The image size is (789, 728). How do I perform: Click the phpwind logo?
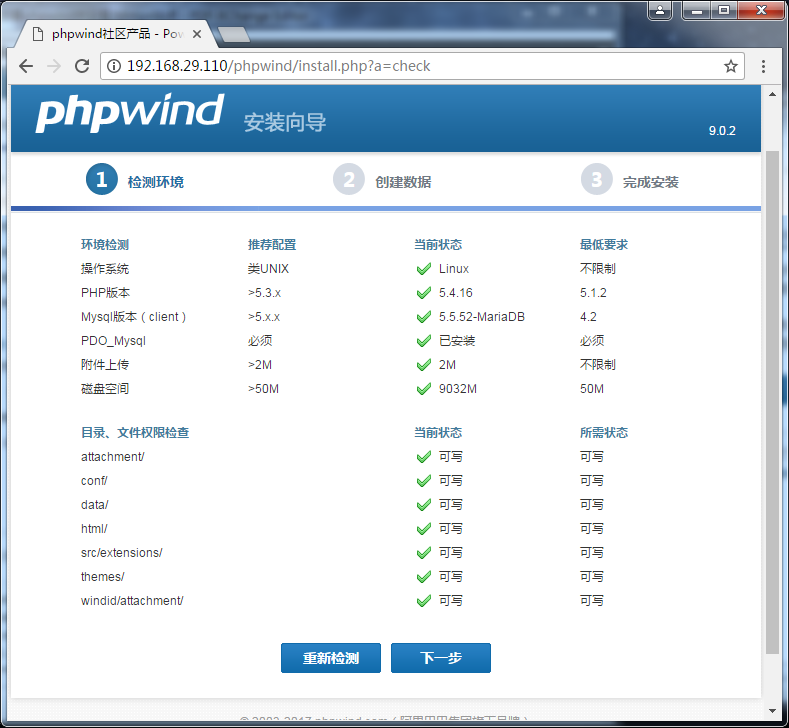click(x=130, y=113)
